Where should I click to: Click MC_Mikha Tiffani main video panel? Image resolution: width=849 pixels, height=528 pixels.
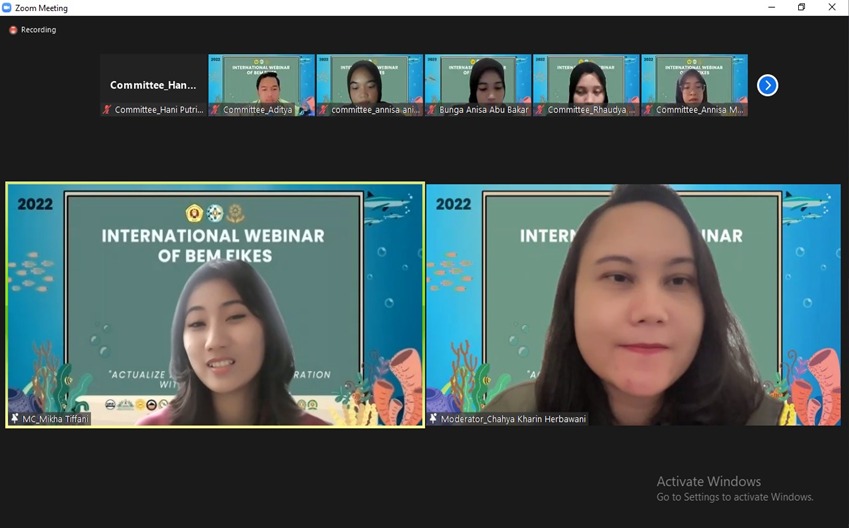(x=215, y=300)
